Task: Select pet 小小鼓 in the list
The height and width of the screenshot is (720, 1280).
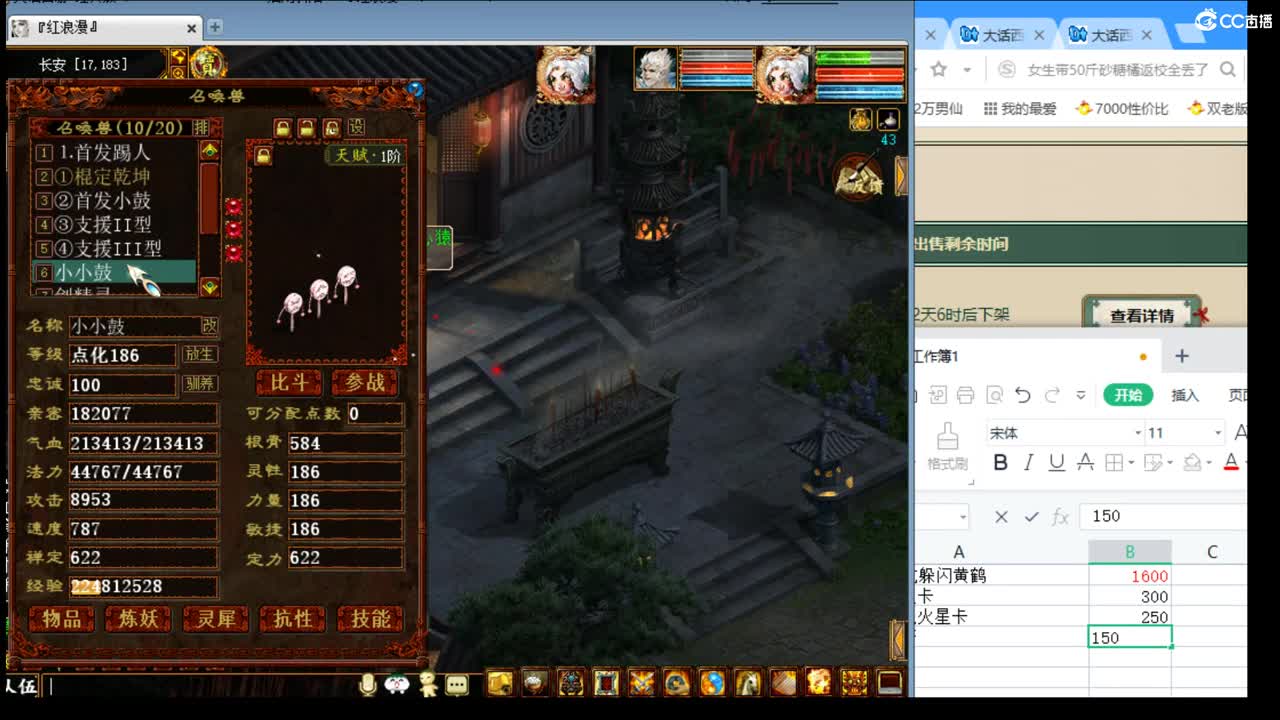Action: click(x=114, y=273)
